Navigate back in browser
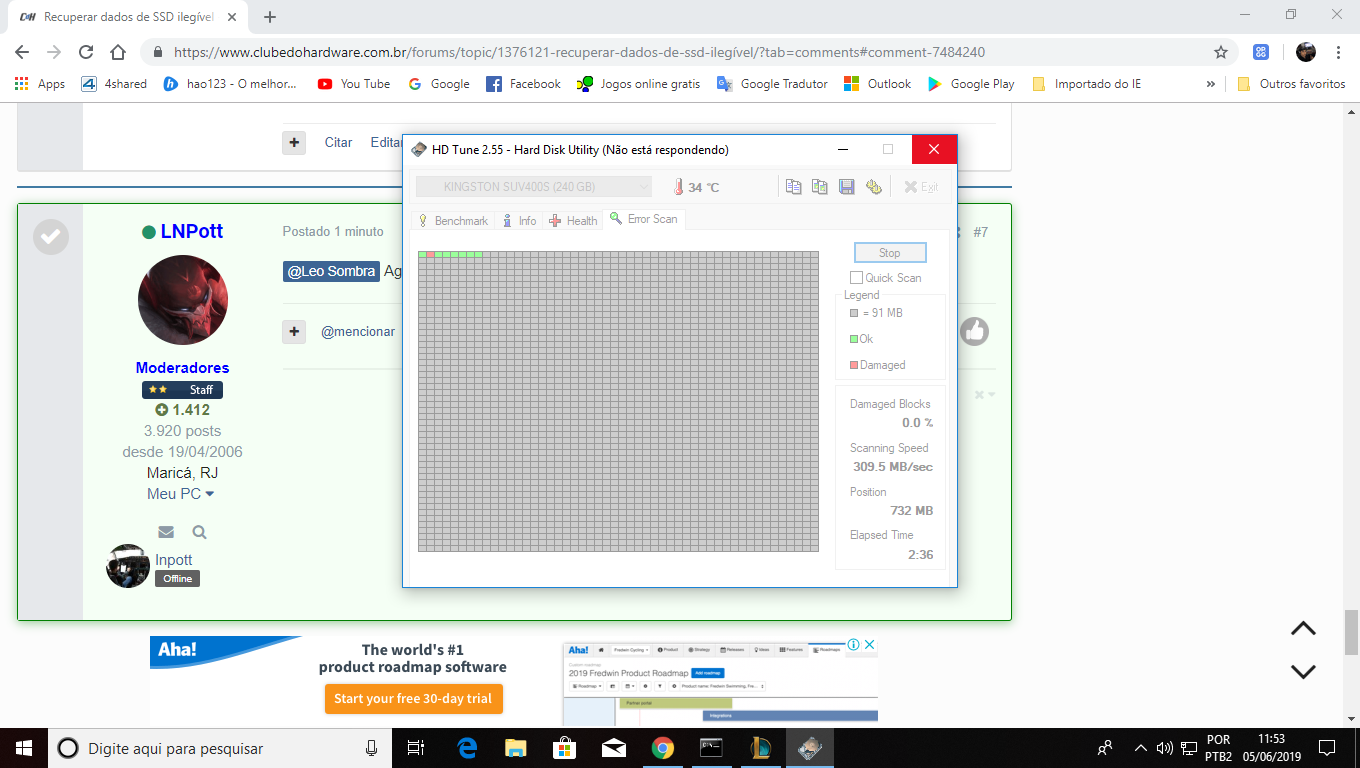 [x=22, y=52]
